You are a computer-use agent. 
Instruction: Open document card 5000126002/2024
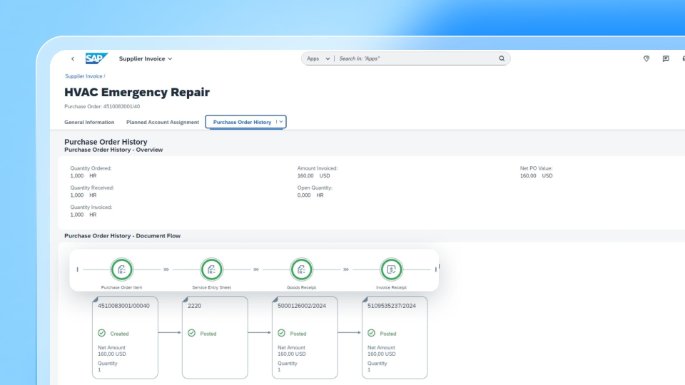point(305,337)
